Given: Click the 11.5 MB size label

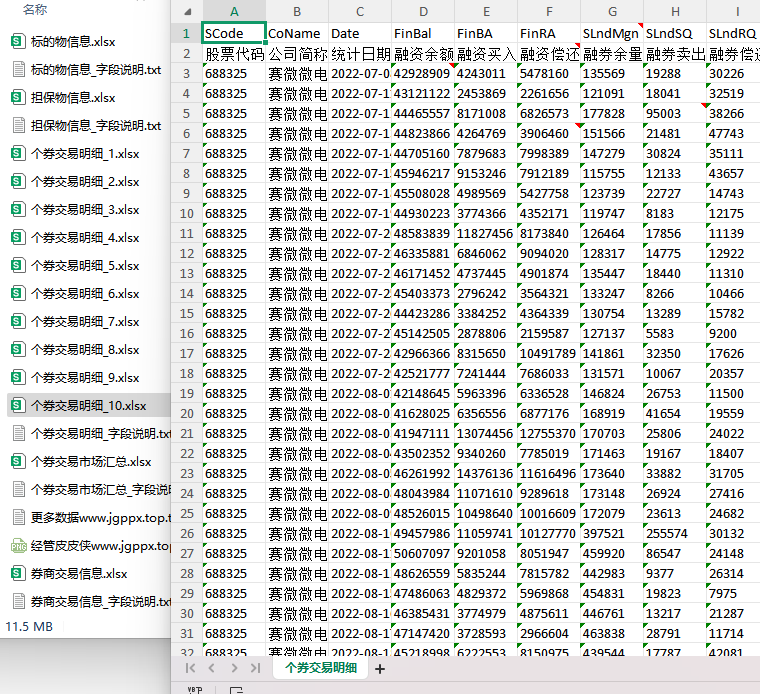Looking at the screenshot, I should pyautogui.click(x=29, y=627).
